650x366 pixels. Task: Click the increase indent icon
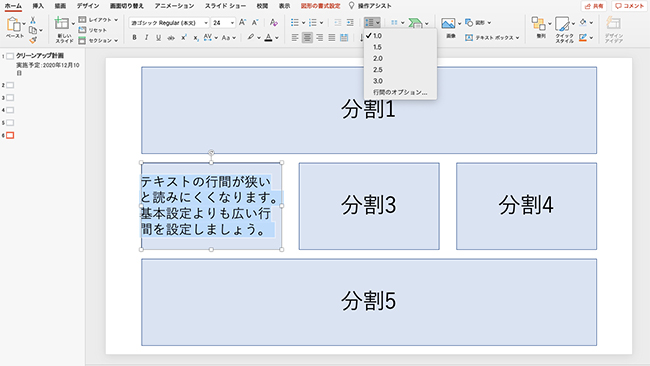coord(350,22)
